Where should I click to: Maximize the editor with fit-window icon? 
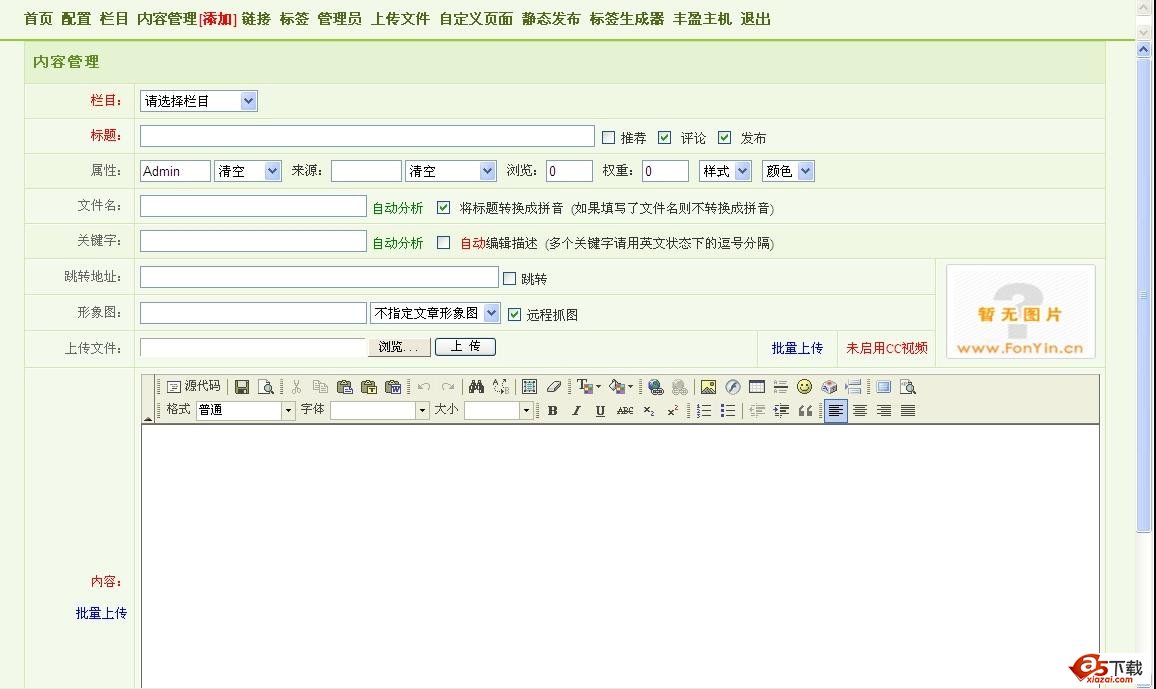click(x=883, y=387)
